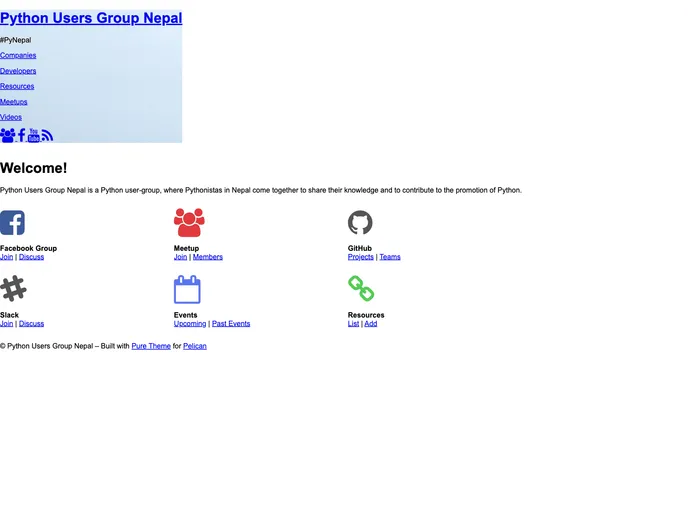The image size is (688, 512).
Task: Open the Facebook icon in header
Action: (x=22, y=135)
